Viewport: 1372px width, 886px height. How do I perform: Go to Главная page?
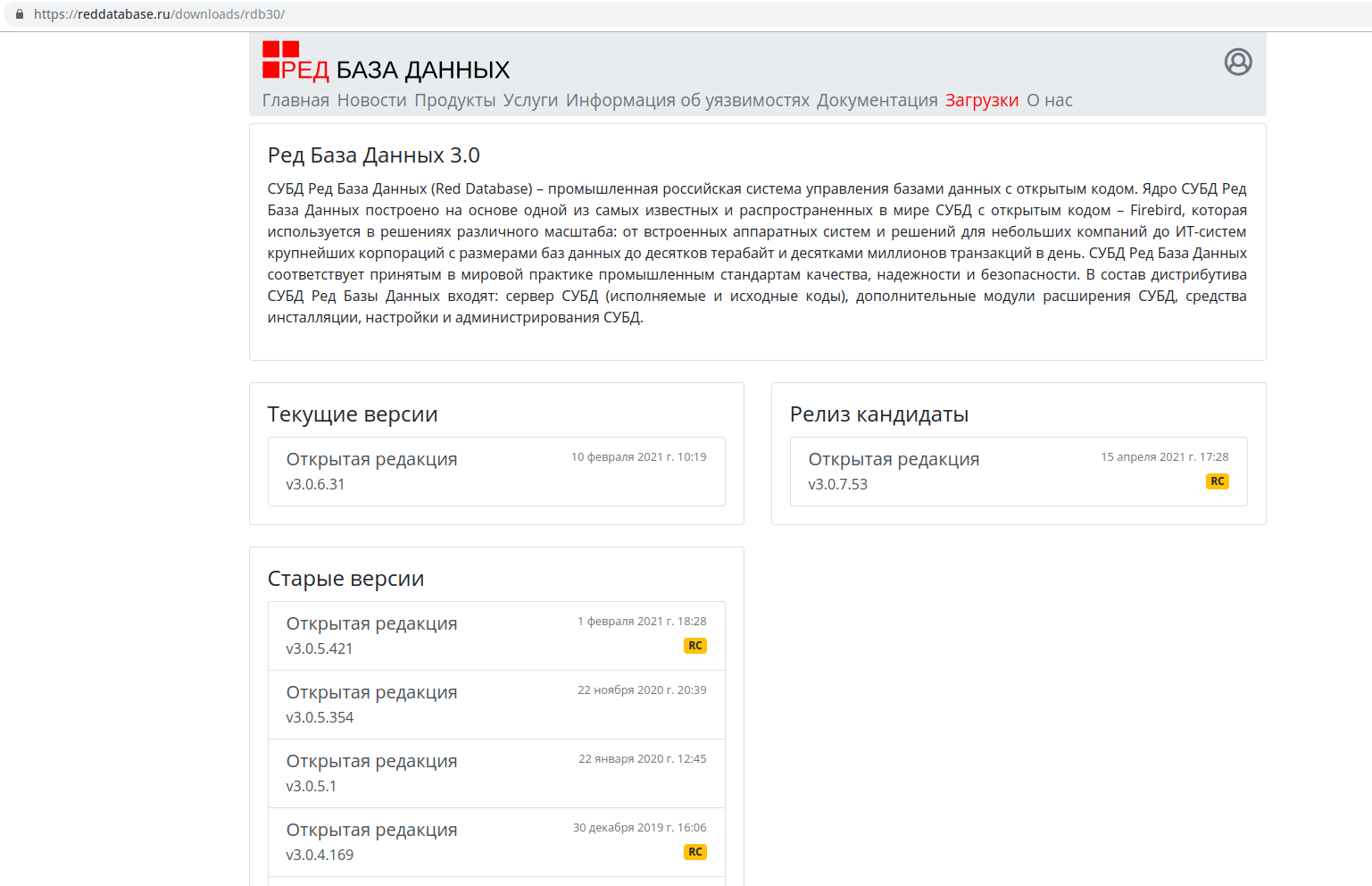click(295, 100)
